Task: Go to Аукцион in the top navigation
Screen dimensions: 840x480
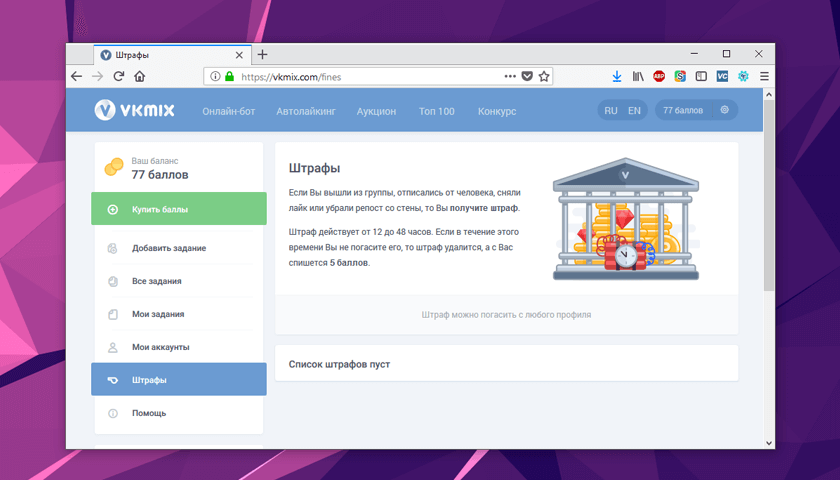Action: [x=376, y=111]
